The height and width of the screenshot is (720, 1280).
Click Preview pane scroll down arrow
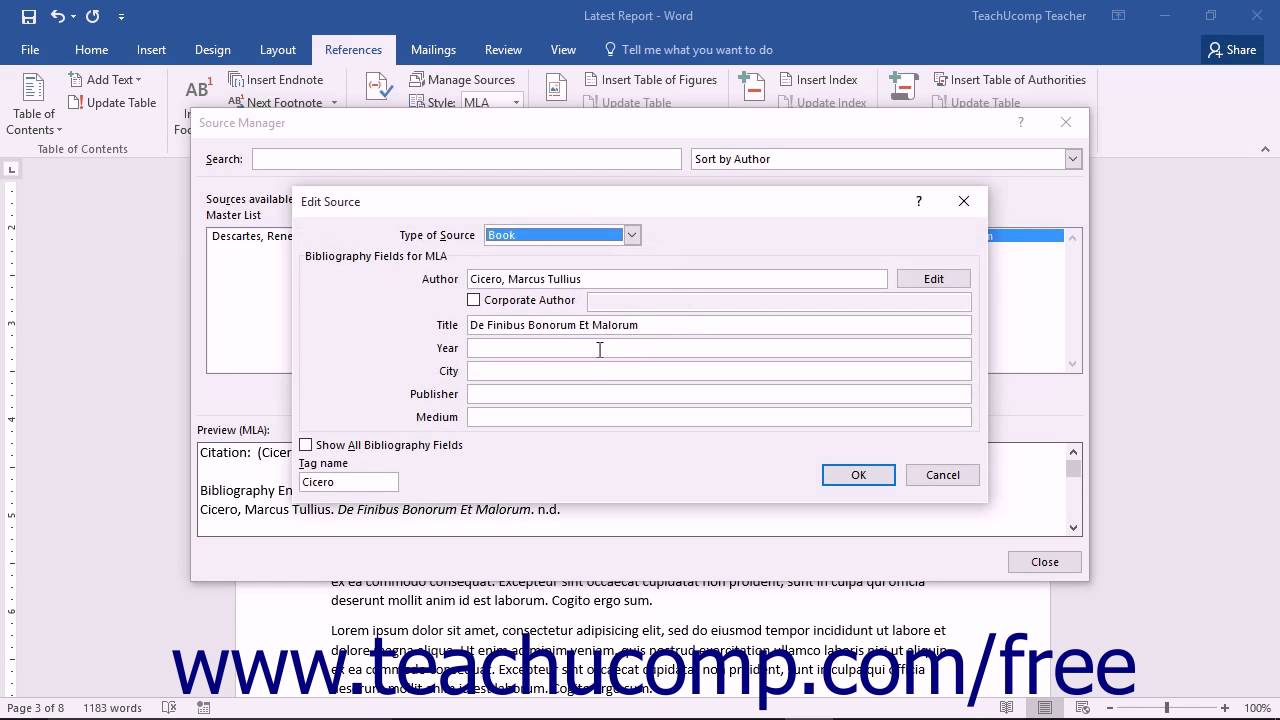(1074, 528)
